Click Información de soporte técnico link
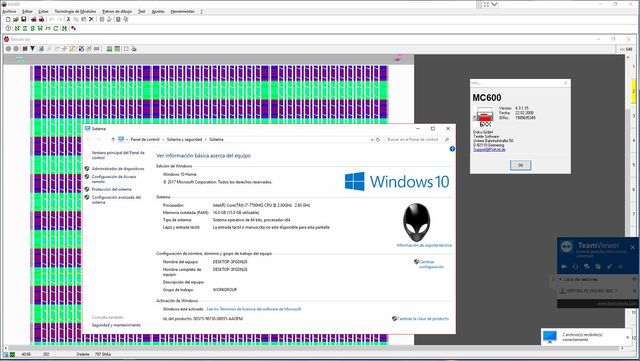Image resolution: width=640 pixels, height=361 pixels. tap(424, 245)
